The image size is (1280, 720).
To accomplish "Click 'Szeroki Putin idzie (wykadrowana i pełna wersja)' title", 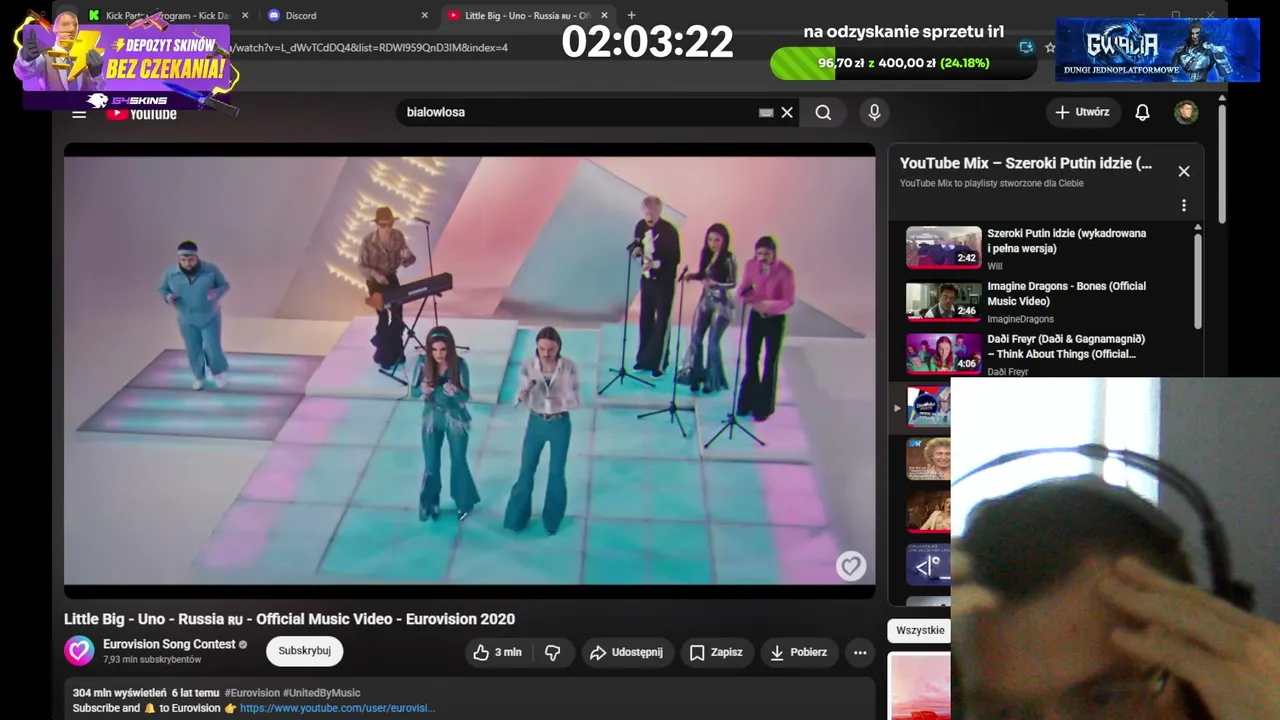I will [1067, 241].
